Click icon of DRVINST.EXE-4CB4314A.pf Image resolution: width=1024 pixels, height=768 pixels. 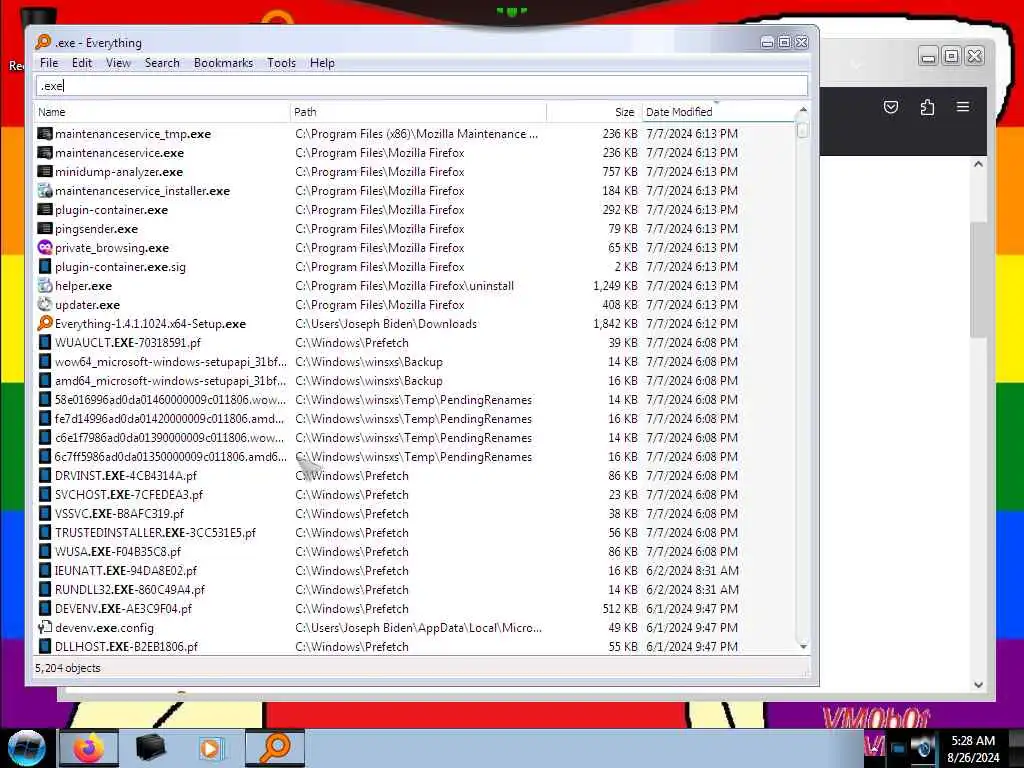coord(44,475)
